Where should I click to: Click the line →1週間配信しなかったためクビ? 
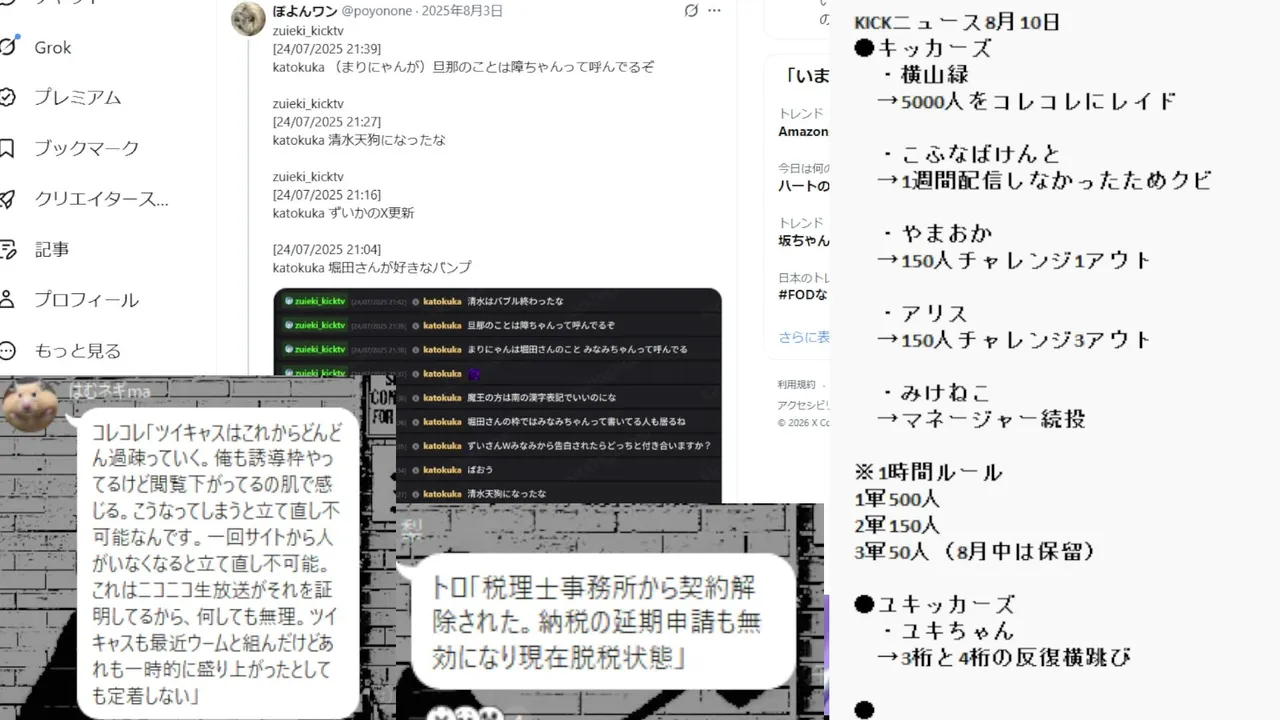[x=1044, y=181]
